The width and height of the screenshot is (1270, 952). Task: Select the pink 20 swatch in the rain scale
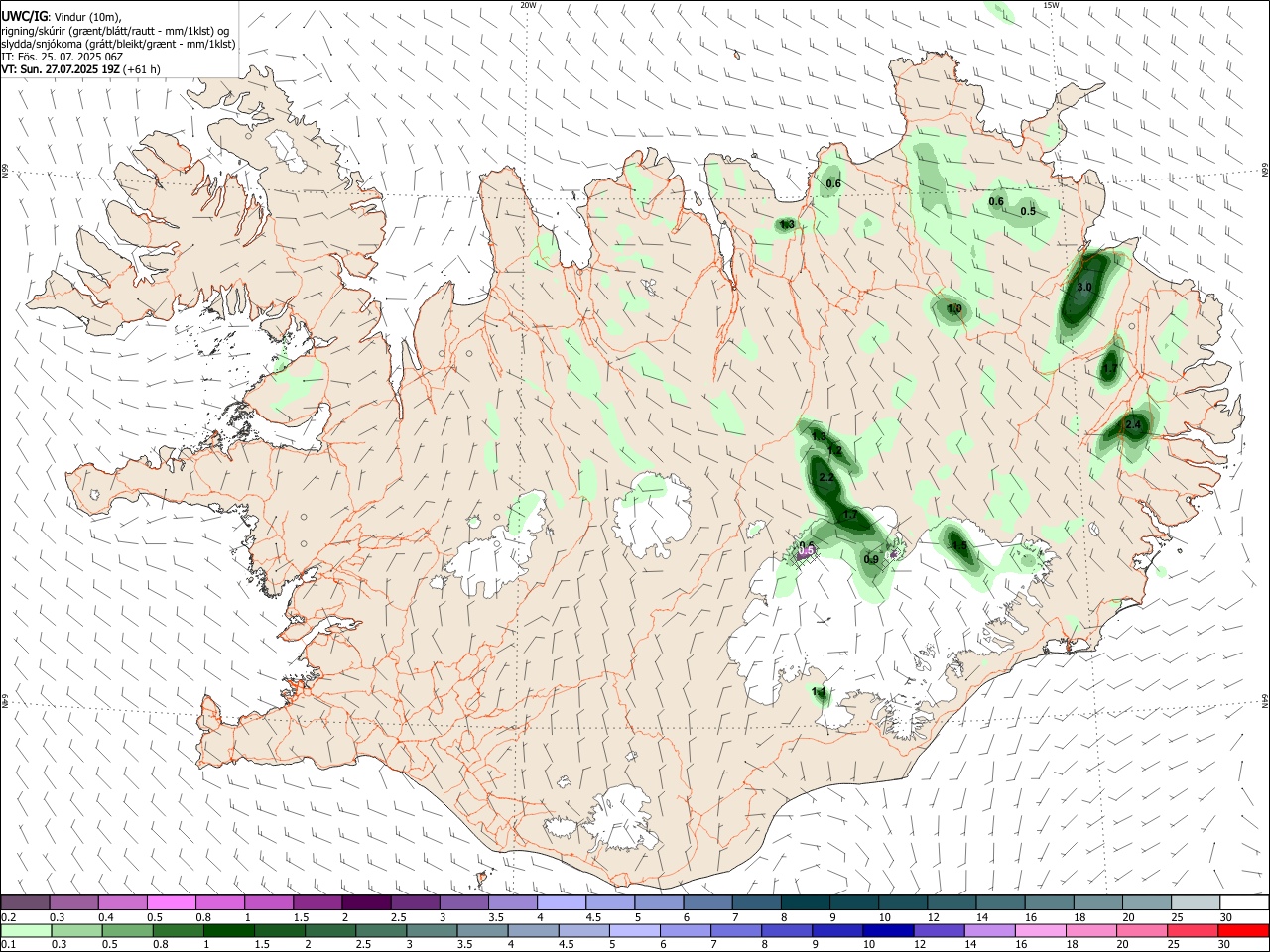pyautogui.click(x=1142, y=931)
